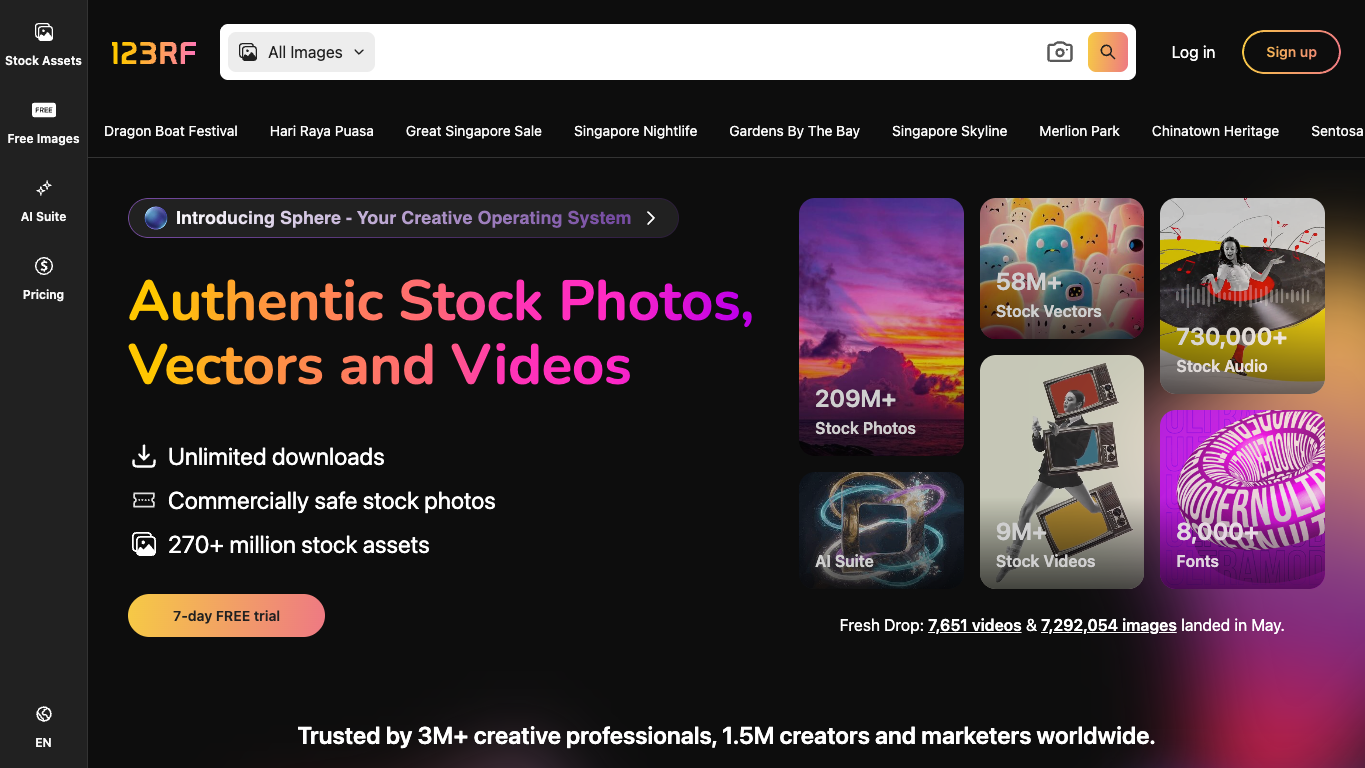Select Hari Raya Puasa topic
The width and height of the screenshot is (1365, 768).
click(x=322, y=131)
